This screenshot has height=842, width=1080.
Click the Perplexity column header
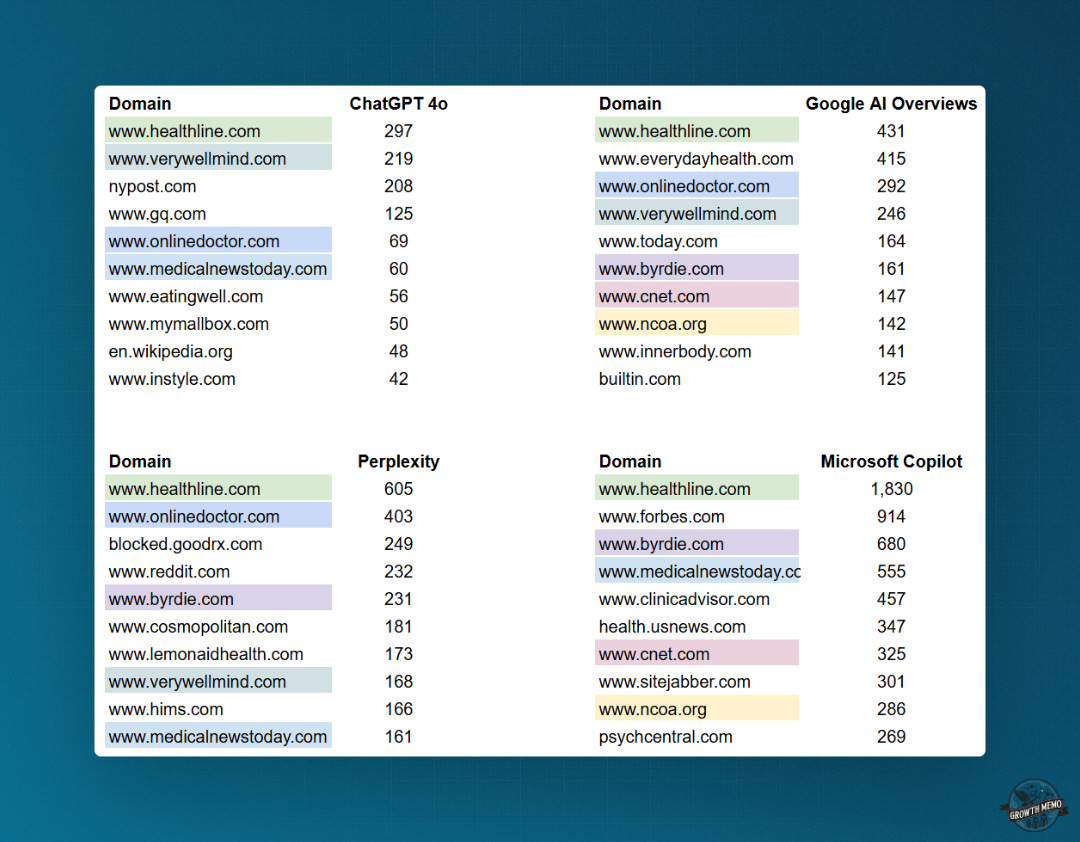pyautogui.click(x=398, y=462)
